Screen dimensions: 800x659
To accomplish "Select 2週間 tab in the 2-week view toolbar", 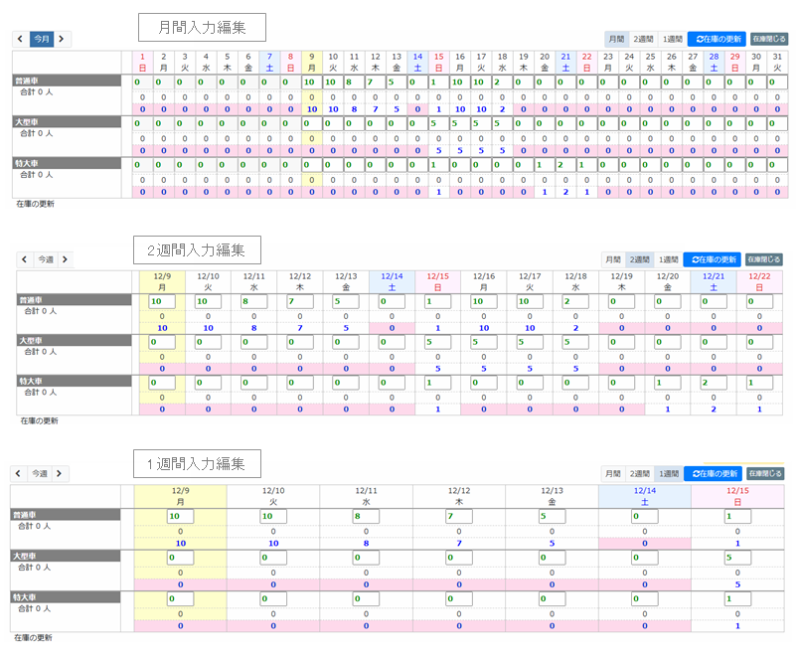I will point(639,259).
